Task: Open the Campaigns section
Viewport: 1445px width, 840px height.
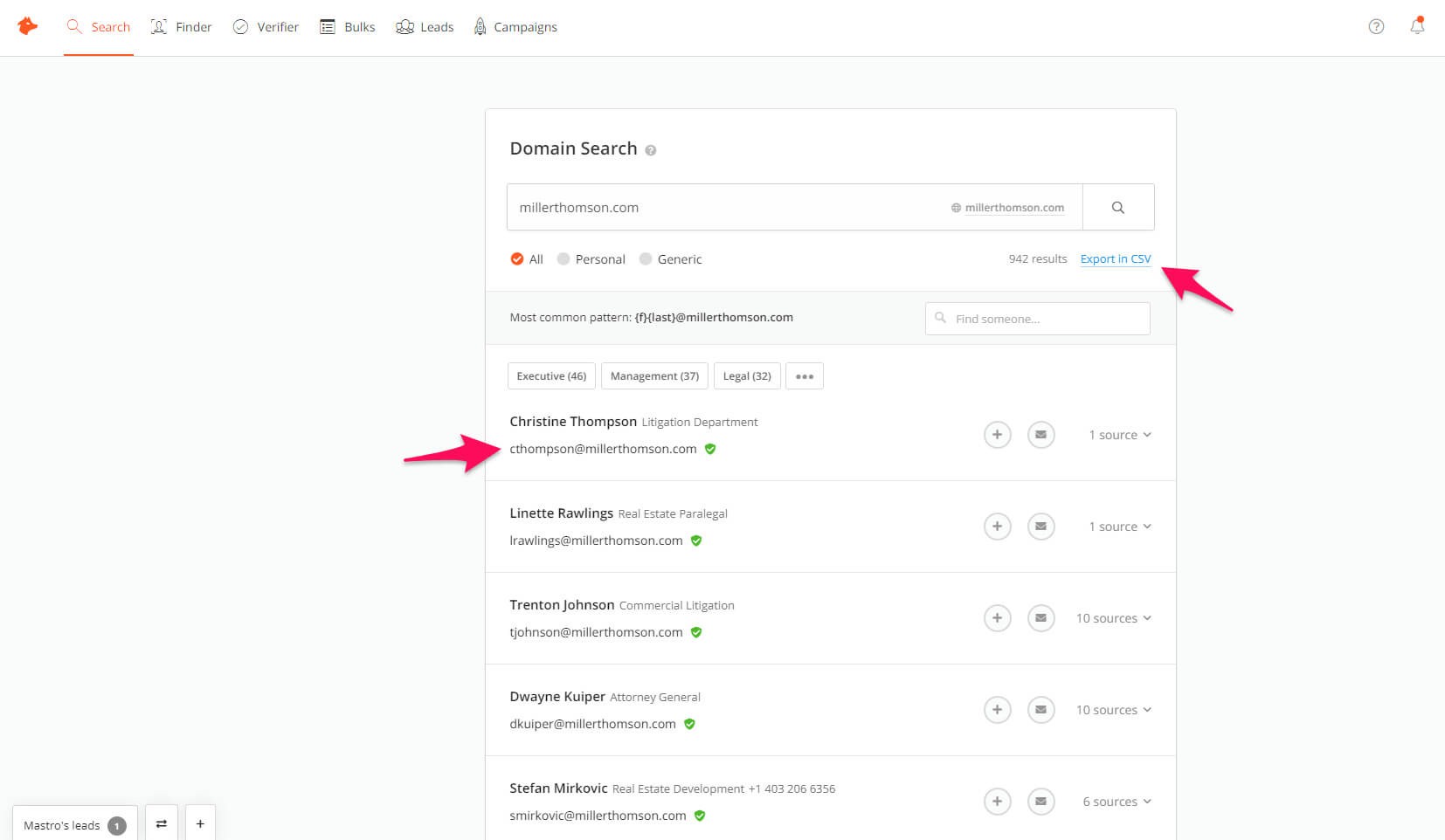Action: tap(515, 26)
